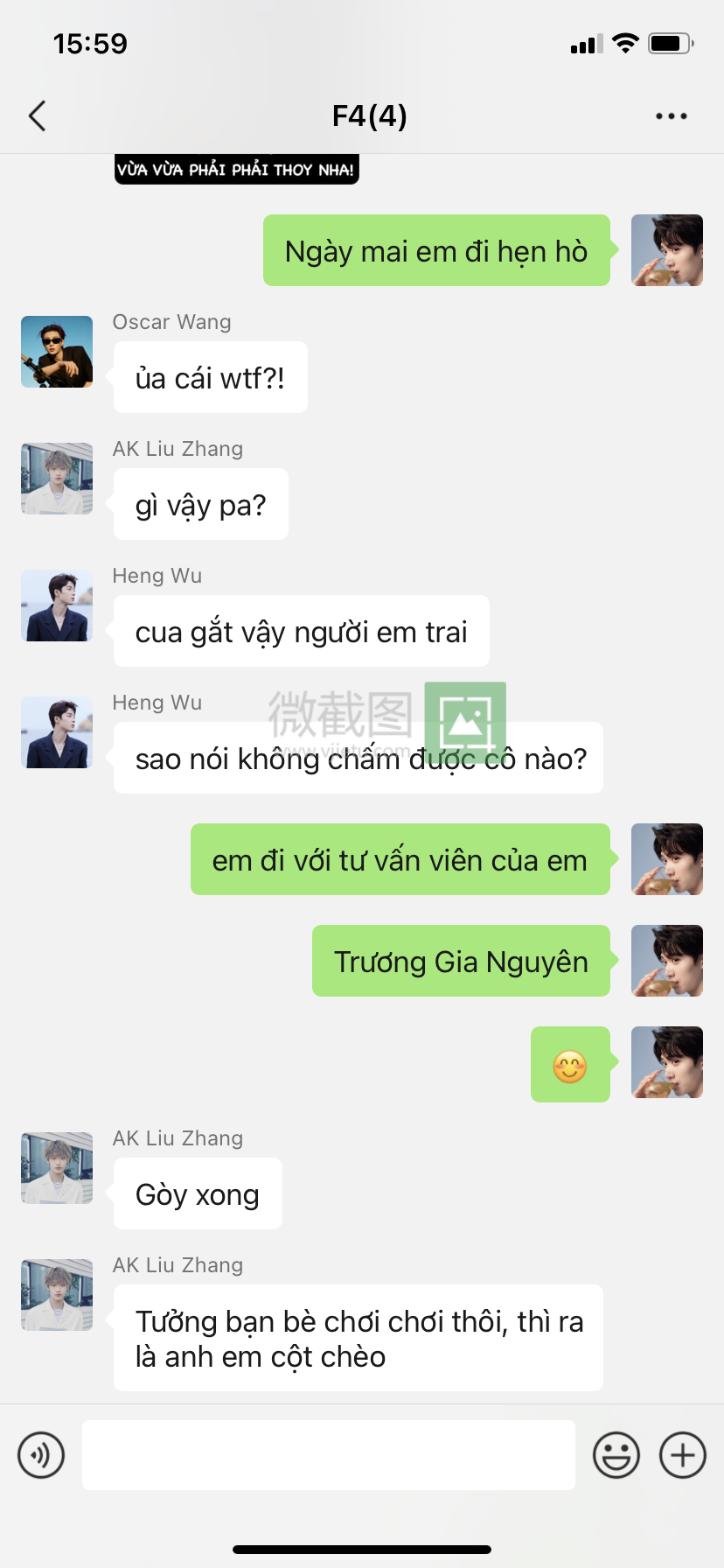Select the 'Ngày mai em đi hẹn hò' bubble
The height and width of the screenshot is (1568, 724).
point(436,250)
